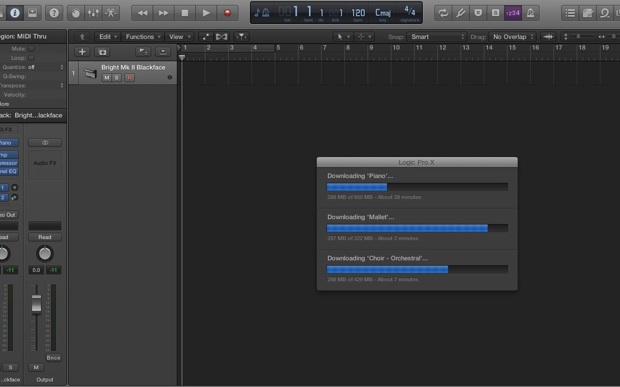
Task: Check the Region Mute checkbox
Action: [x=31, y=49]
